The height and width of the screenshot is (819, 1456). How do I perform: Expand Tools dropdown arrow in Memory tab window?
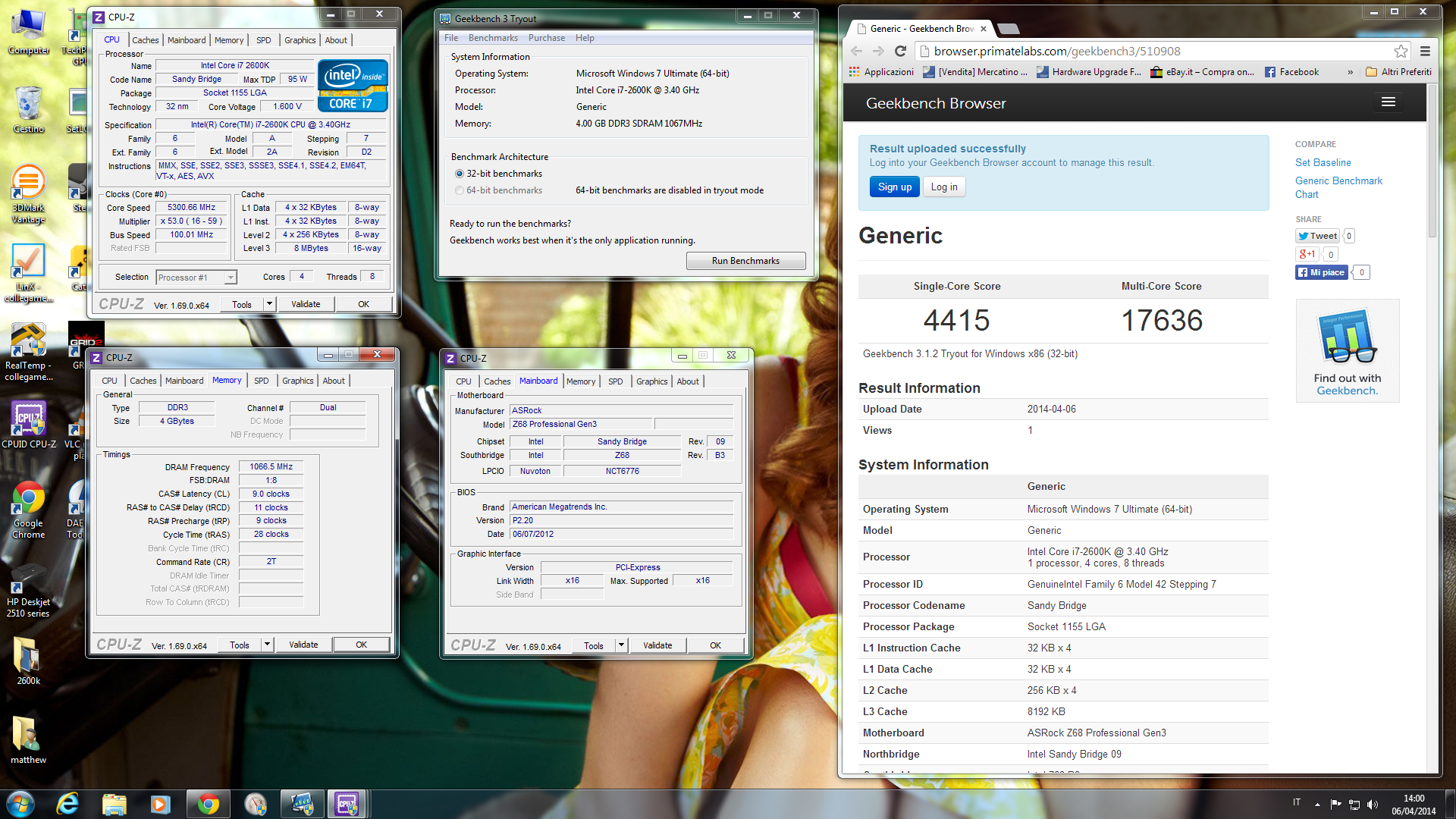[x=267, y=645]
